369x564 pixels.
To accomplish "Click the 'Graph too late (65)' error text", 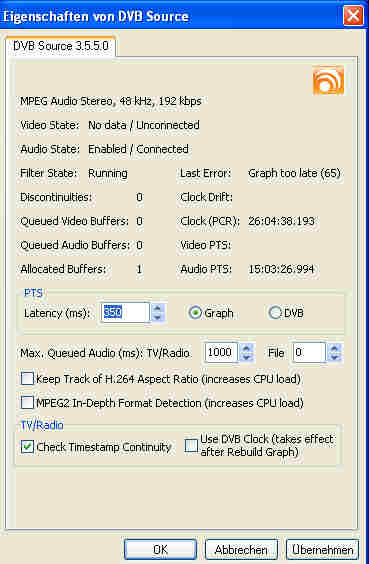I will point(294,173).
